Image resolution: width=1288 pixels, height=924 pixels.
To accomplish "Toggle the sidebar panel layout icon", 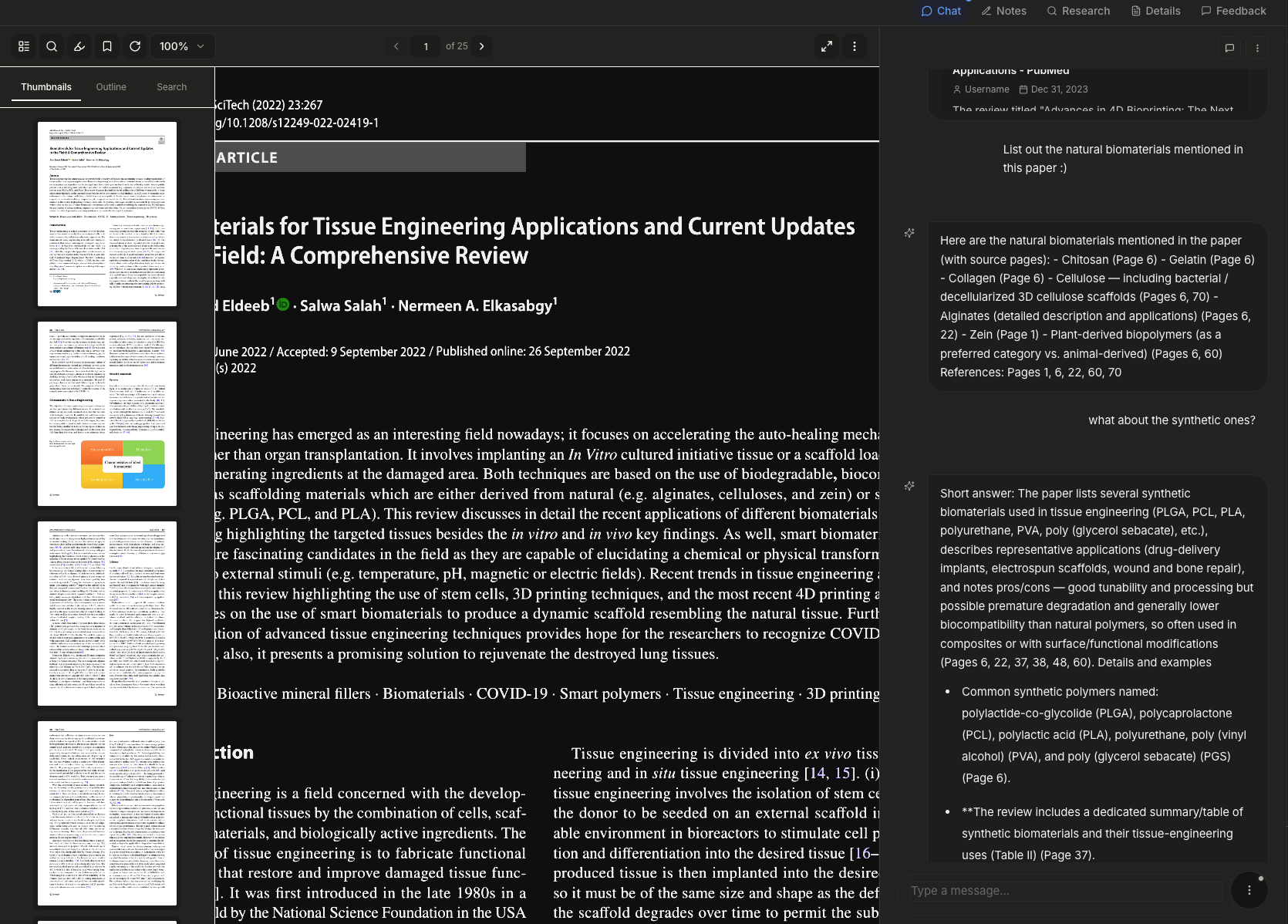I will [23, 46].
